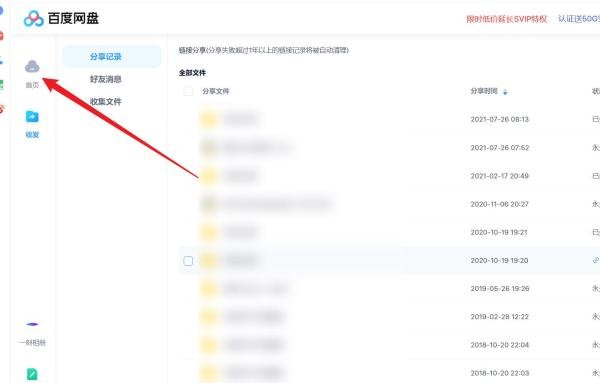
Task: Click the 分享文件 column header
Action: click(216, 91)
